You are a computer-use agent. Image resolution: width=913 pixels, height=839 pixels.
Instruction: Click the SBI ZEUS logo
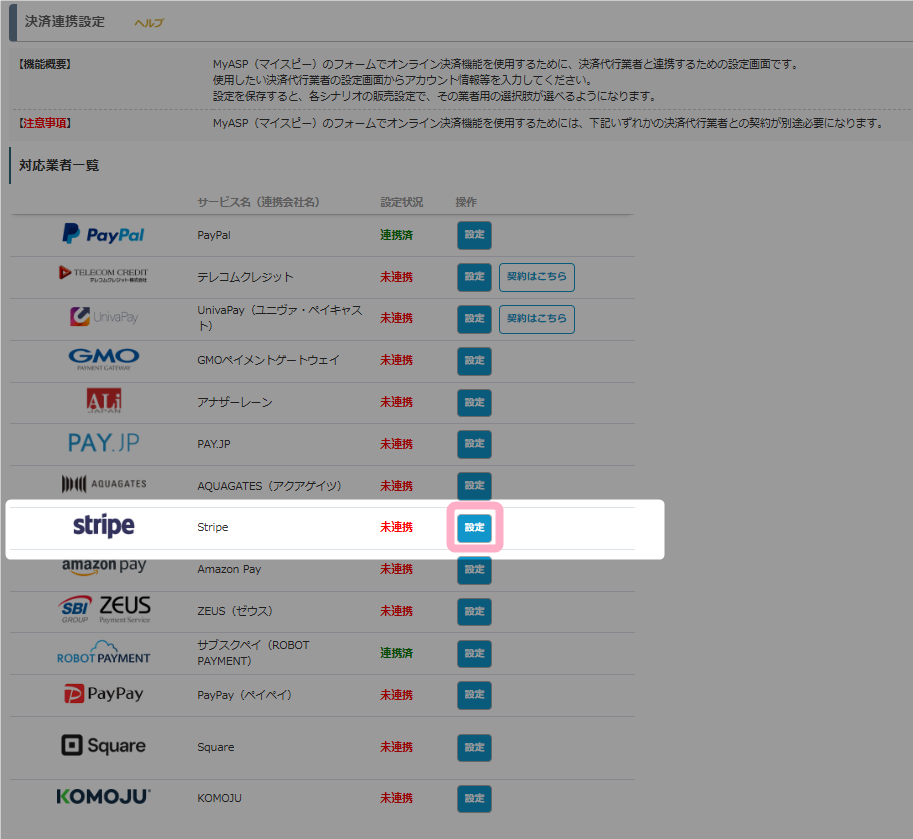[x=103, y=609]
